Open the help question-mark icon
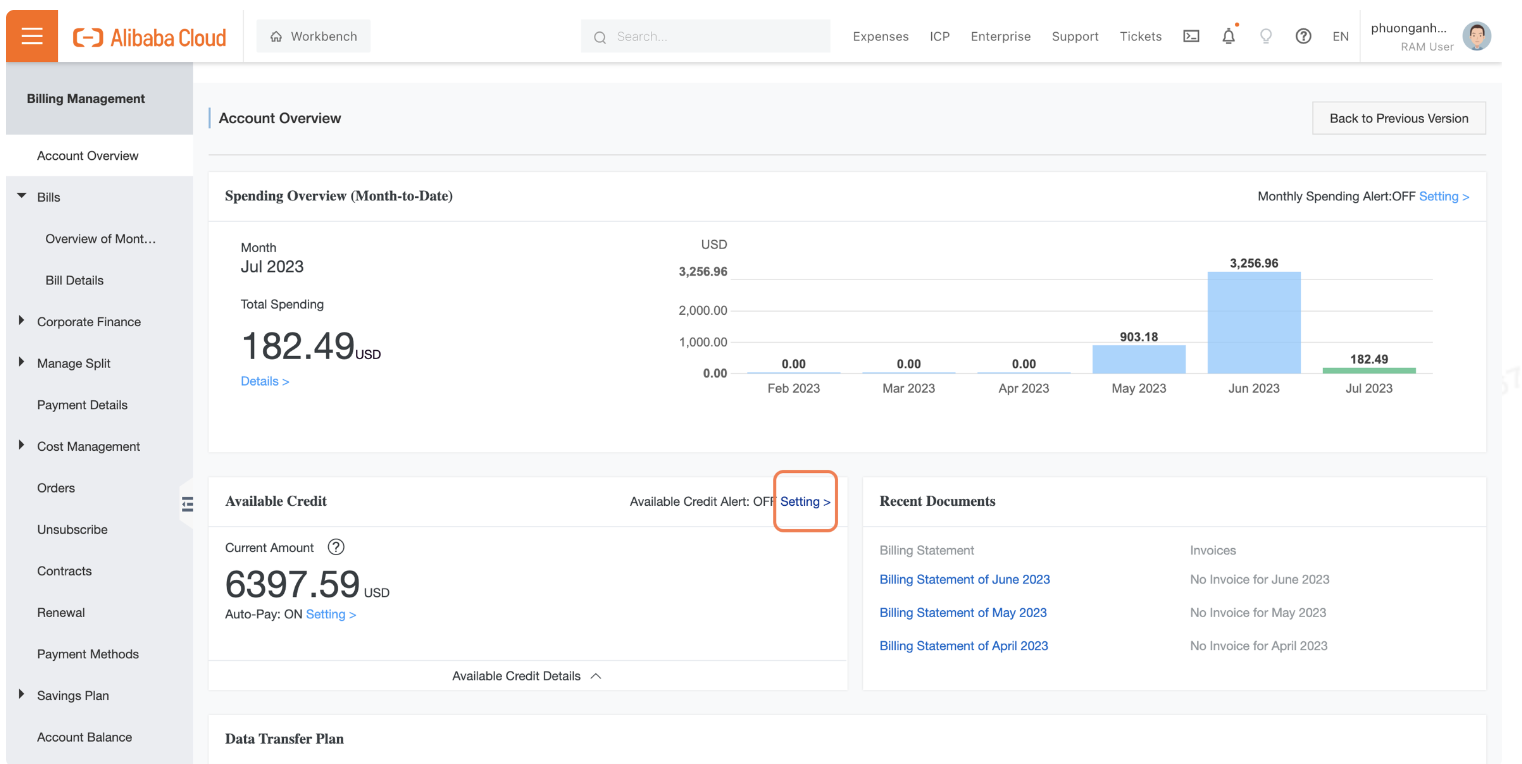Viewport: 1522px width, 764px height. click(1303, 36)
